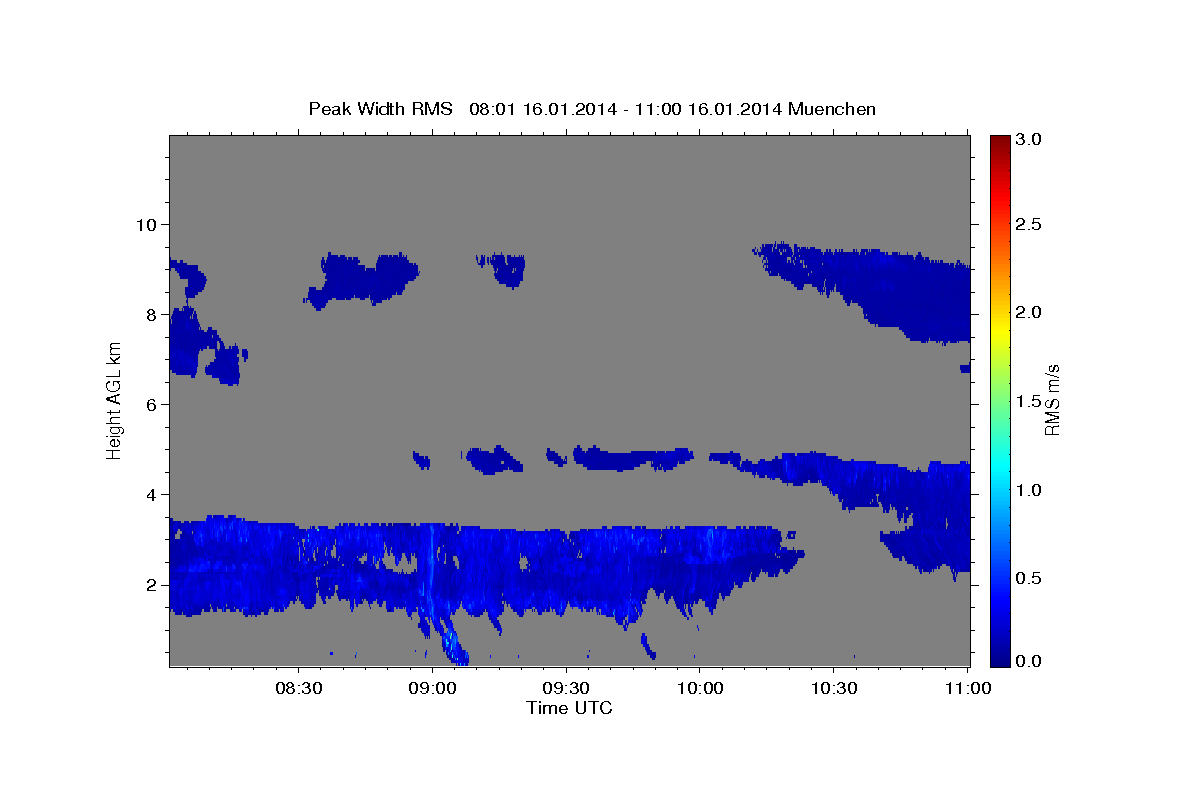
Task: Click the '11:00' time axis label
Action: 968,689
